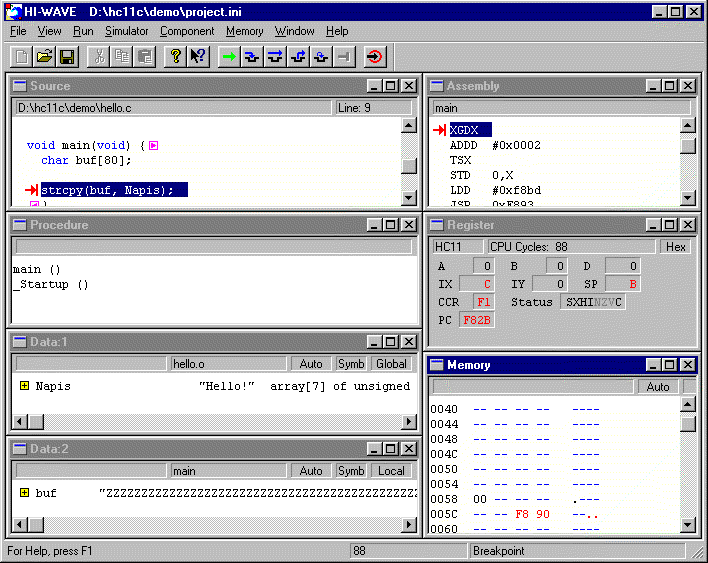Screen dimensions: 708x563
Task: Click the grayed Halt icon
Action: point(344,56)
